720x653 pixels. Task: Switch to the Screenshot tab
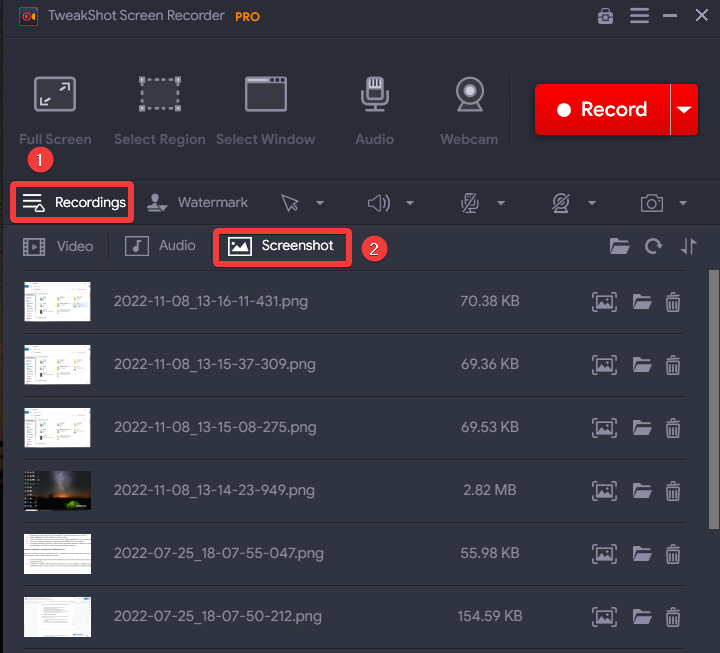click(x=281, y=246)
